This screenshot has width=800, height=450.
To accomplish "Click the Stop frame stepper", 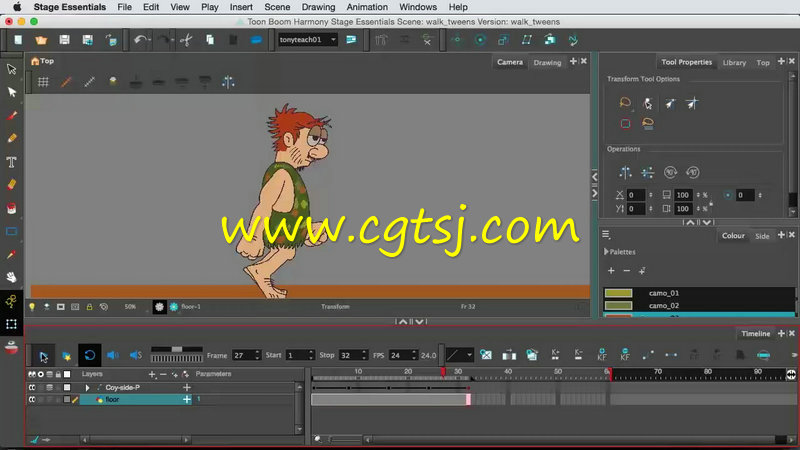I will pyautogui.click(x=364, y=355).
